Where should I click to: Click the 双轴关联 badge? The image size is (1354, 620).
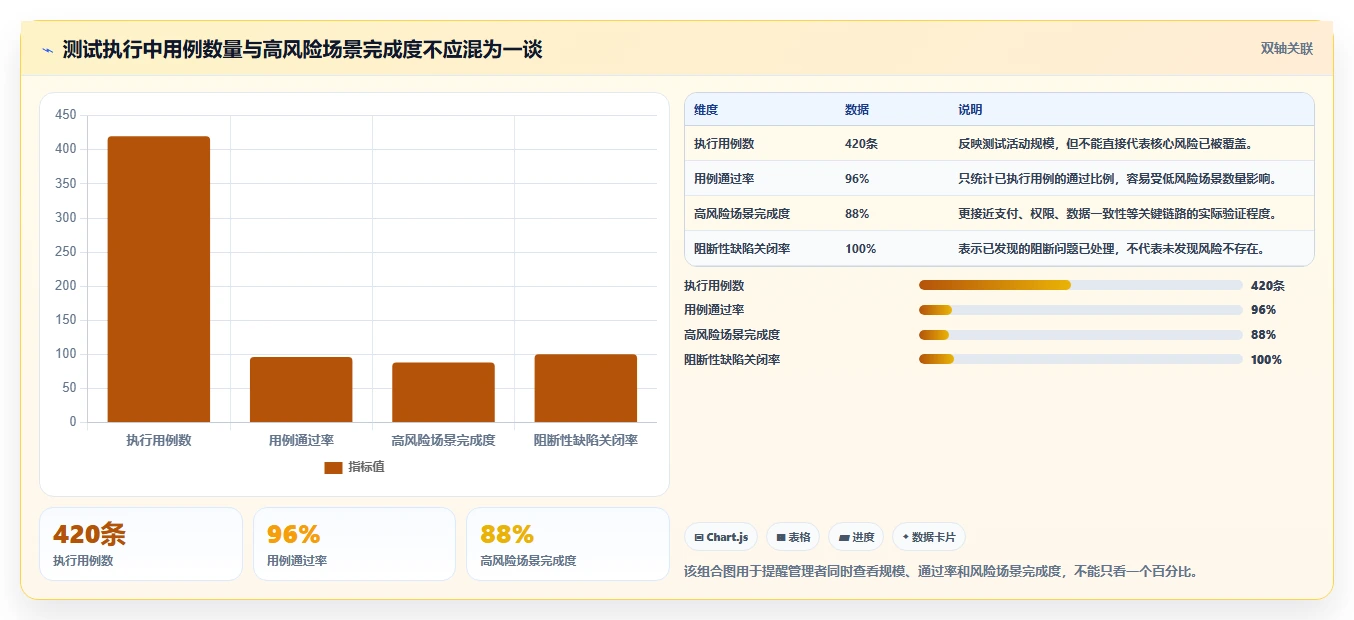[1287, 49]
